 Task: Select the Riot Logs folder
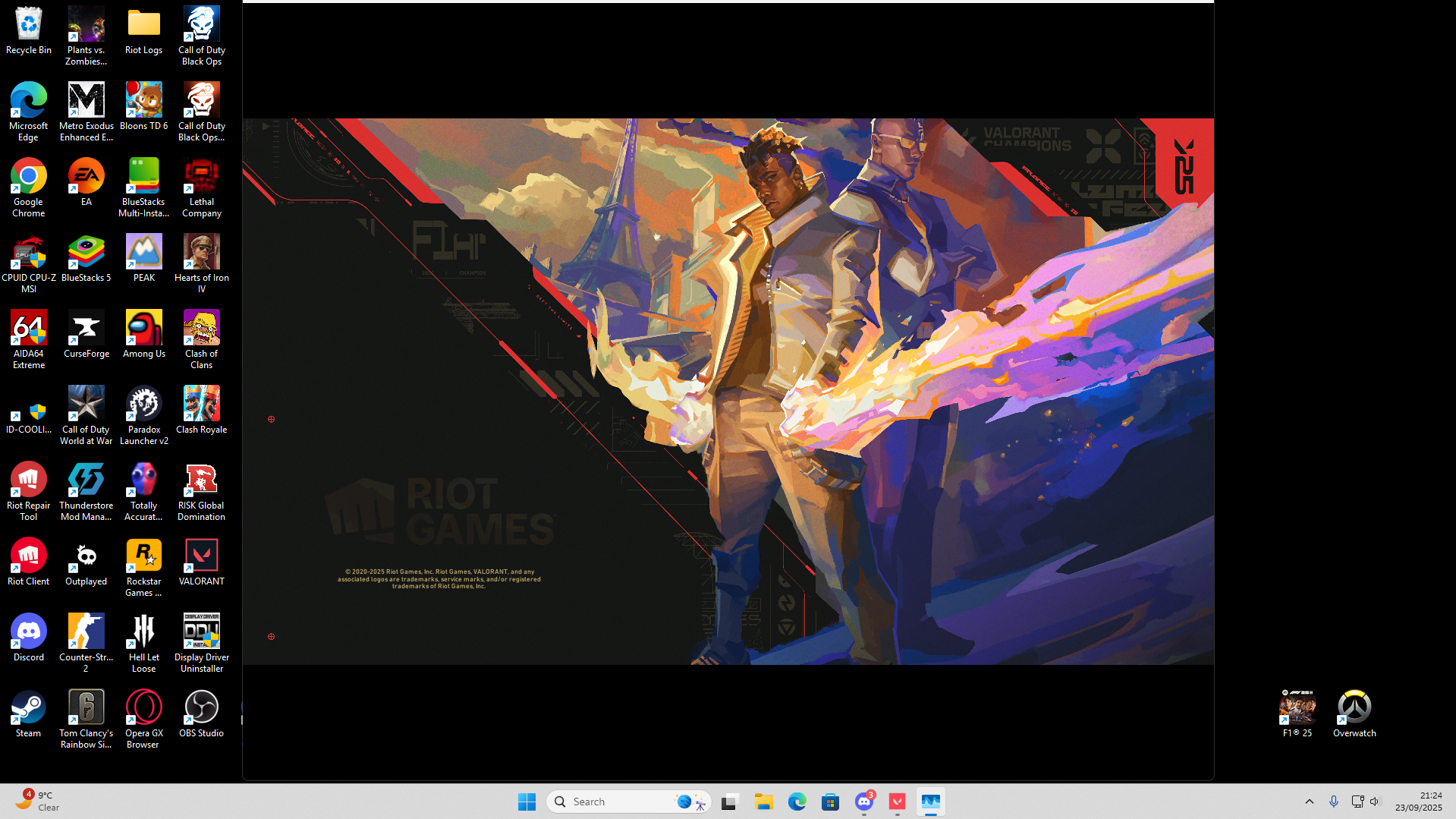coord(144,31)
